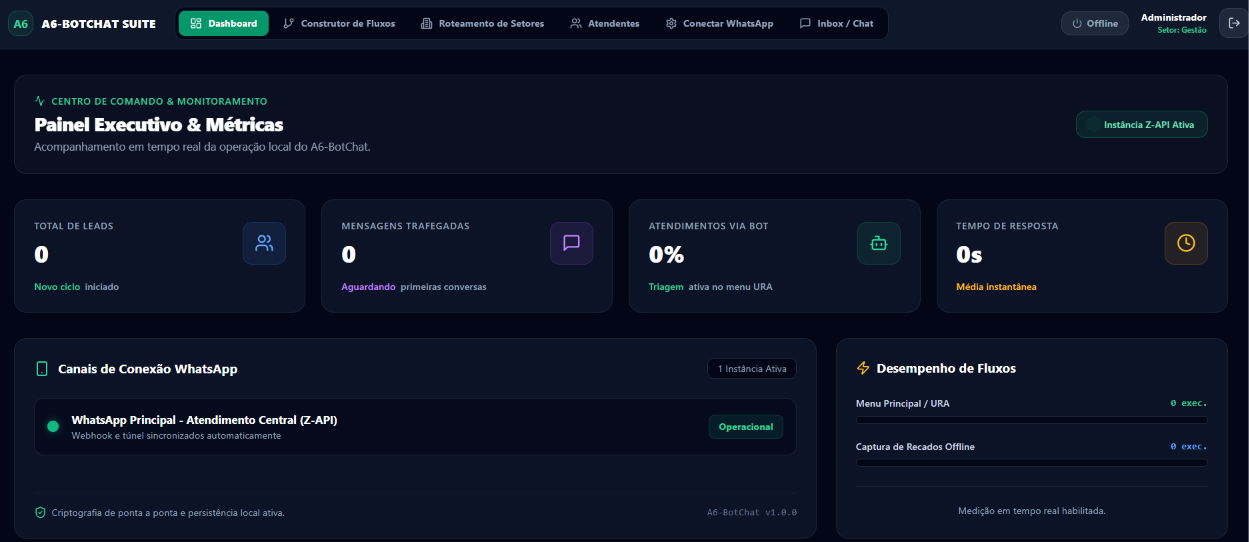Viewport: 1249px width, 542px height.
Task: Click the shield icon beside Criptografia text
Action: 41,512
